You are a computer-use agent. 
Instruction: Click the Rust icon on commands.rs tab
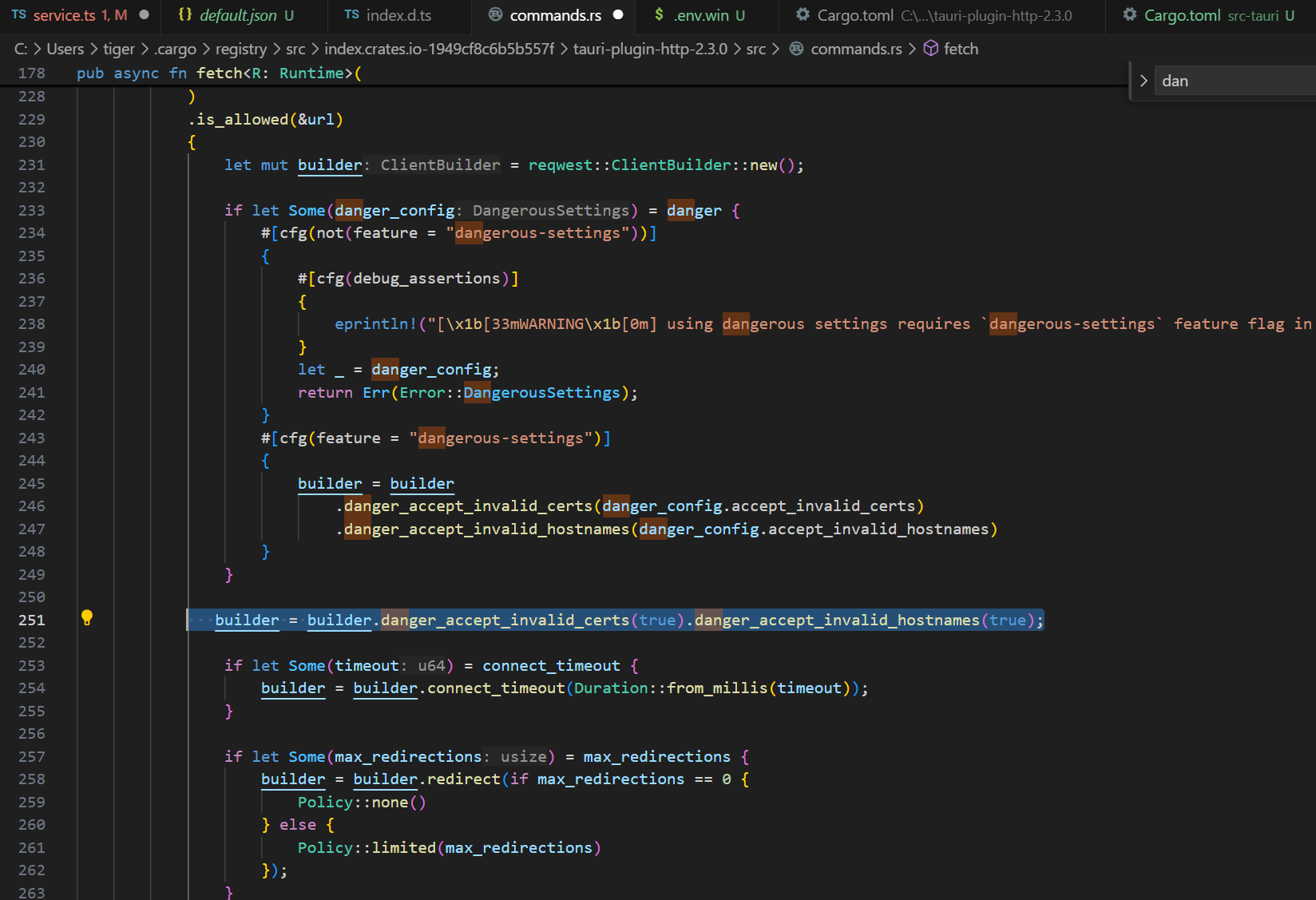click(495, 15)
